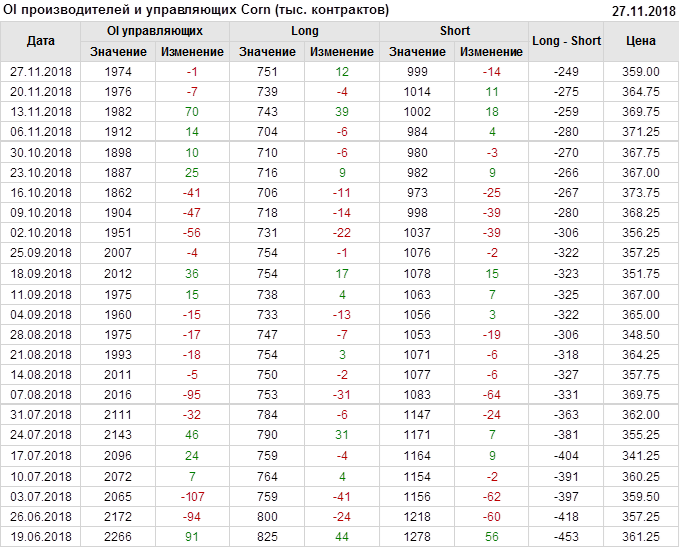Click the Long - Short value -453

pyautogui.click(x=566, y=538)
